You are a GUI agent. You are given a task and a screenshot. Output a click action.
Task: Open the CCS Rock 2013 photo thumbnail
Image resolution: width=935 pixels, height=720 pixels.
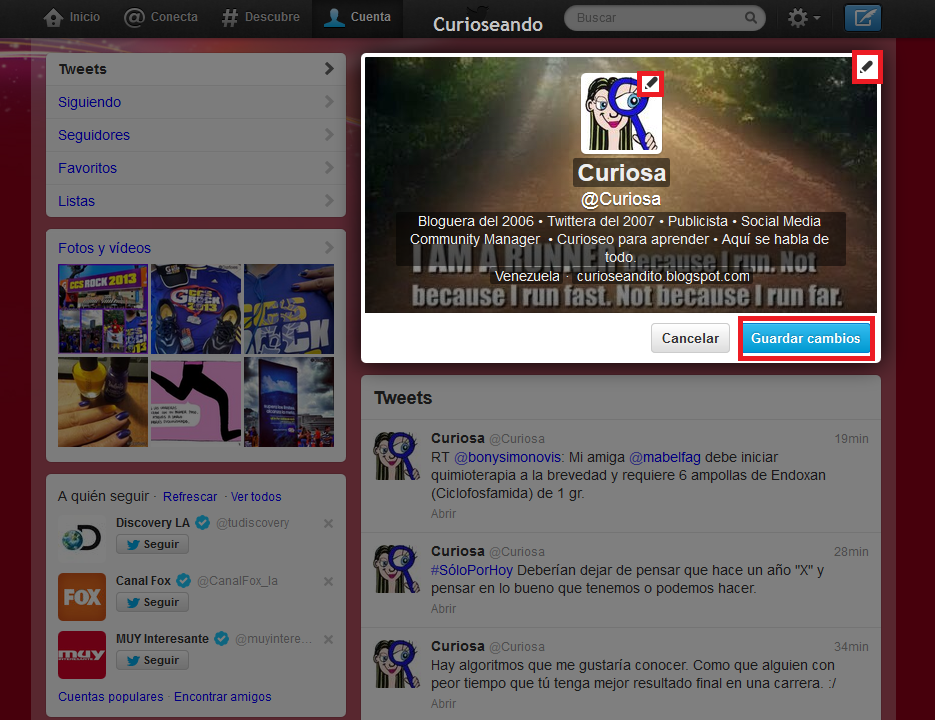[x=103, y=309]
